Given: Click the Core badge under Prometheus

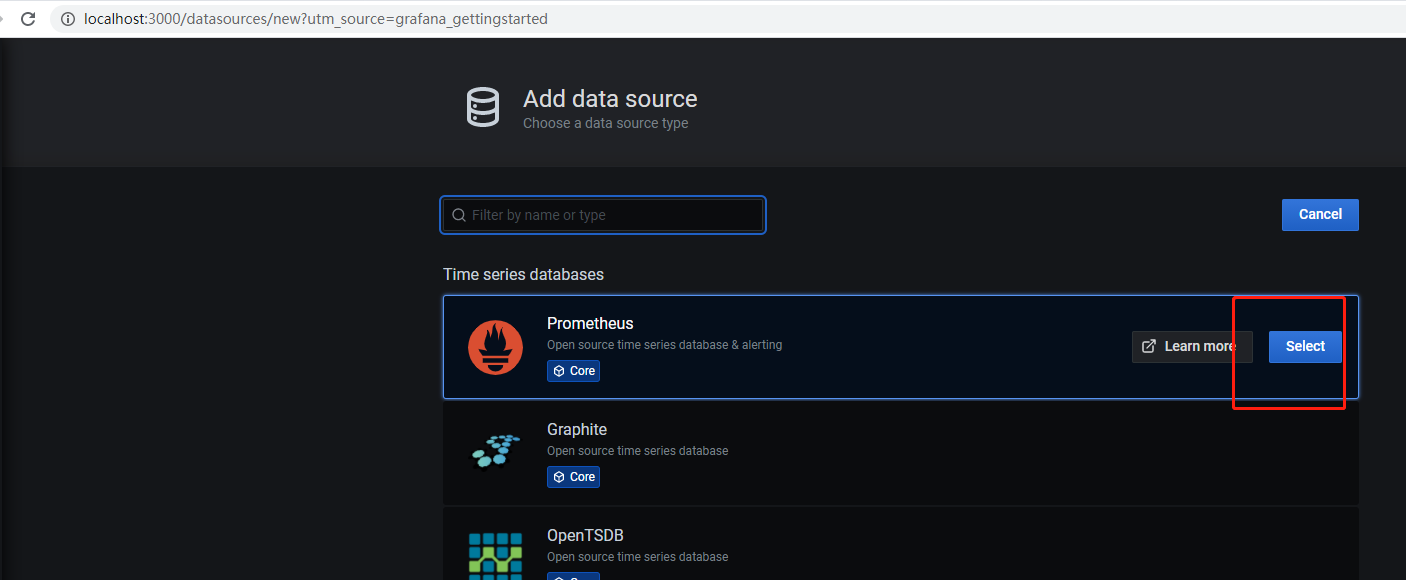Looking at the screenshot, I should coord(573,371).
